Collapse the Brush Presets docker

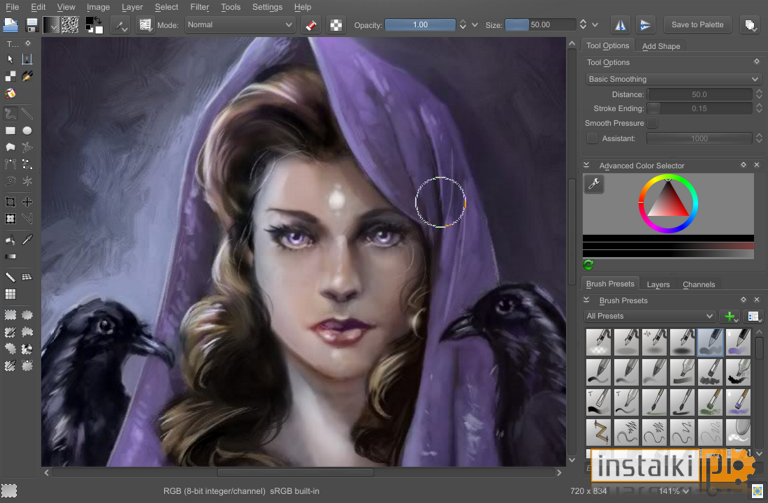click(x=586, y=300)
